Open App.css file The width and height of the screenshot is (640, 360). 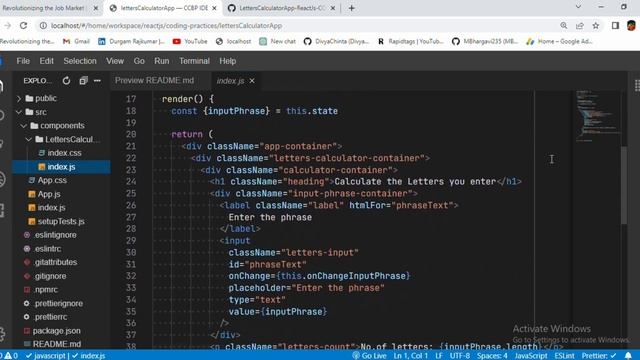click(x=52, y=180)
